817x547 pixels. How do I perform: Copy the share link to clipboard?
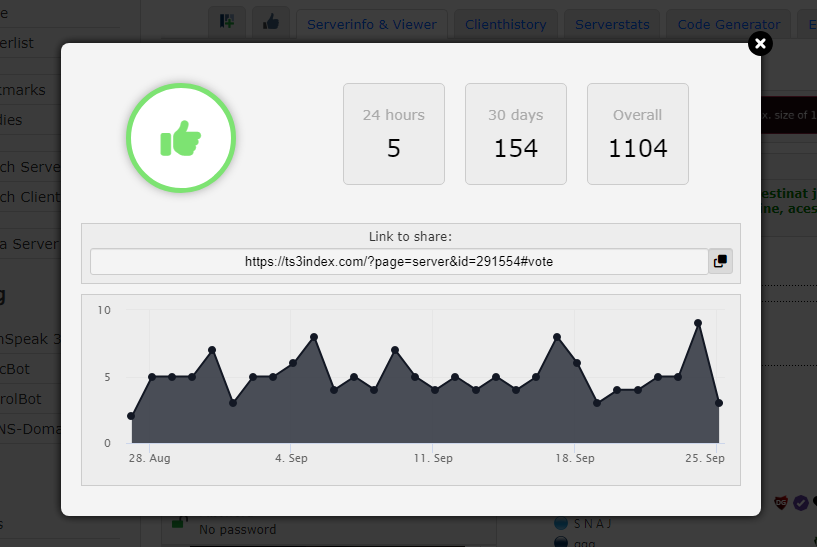pos(720,261)
